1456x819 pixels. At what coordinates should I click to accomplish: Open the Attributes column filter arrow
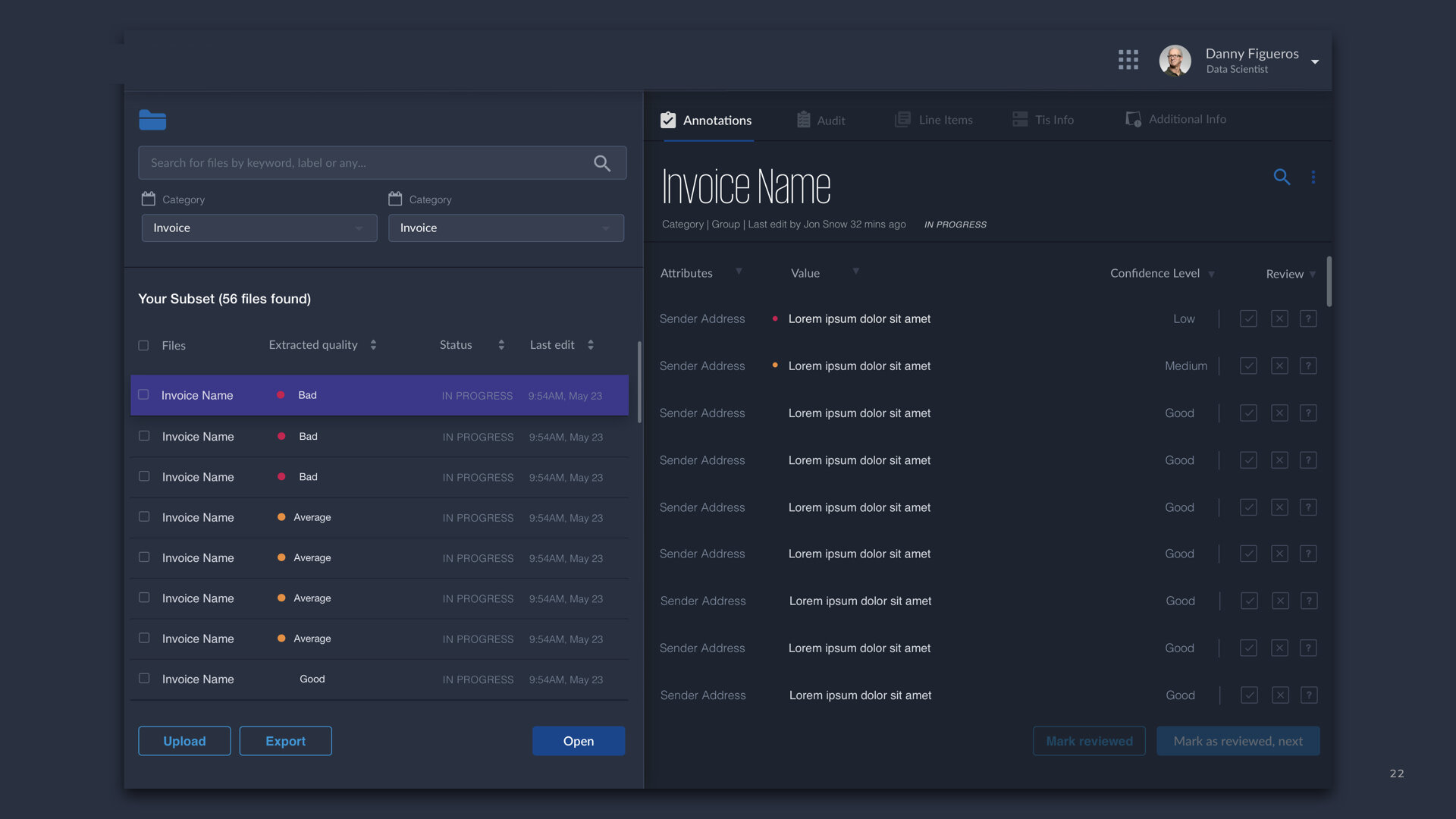click(x=739, y=271)
